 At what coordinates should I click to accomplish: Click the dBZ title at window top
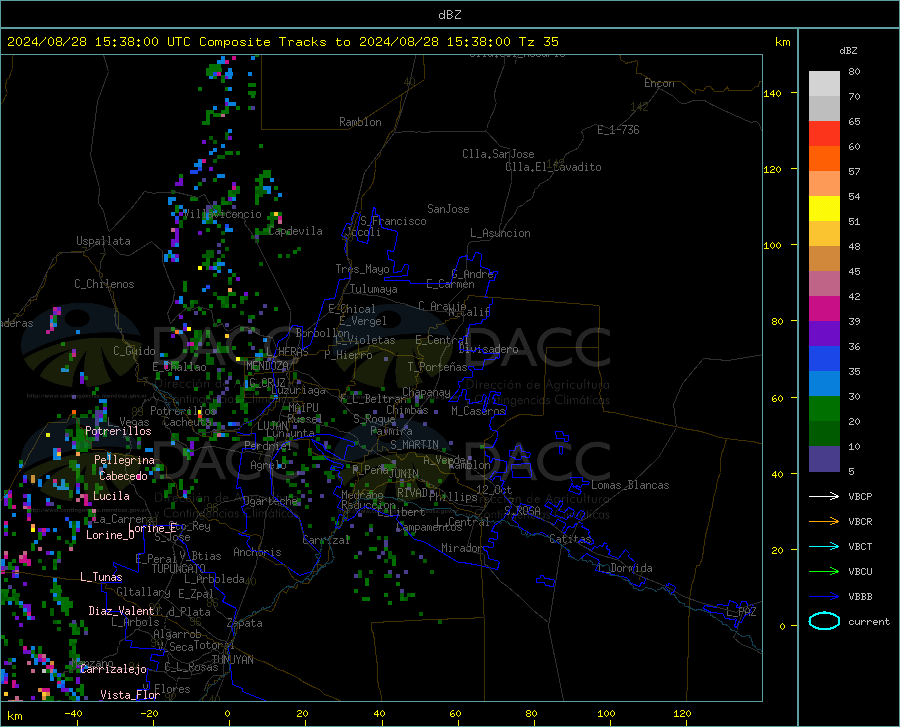[x=449, y=14]
